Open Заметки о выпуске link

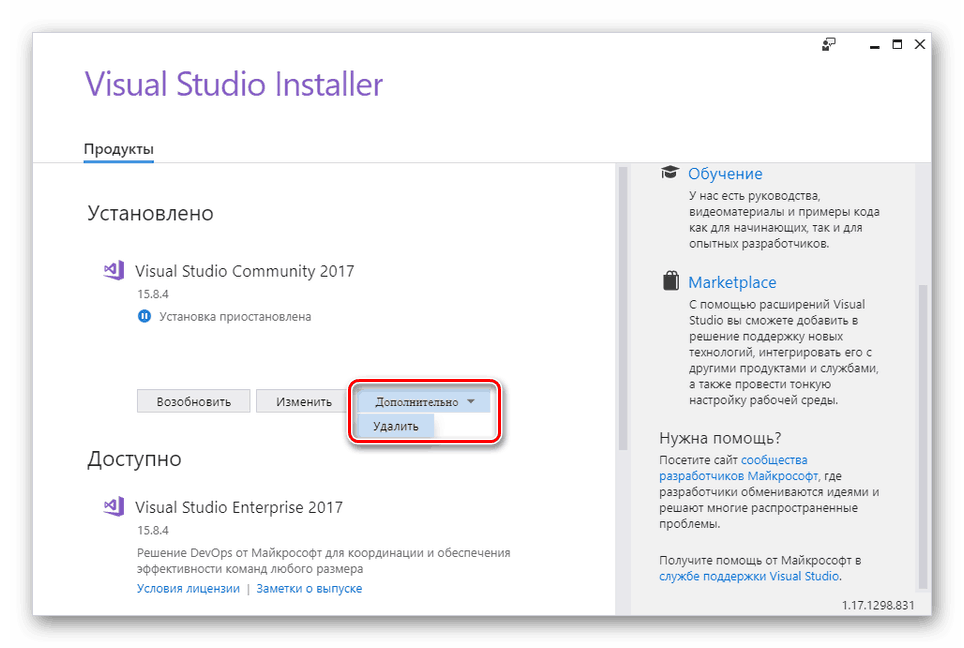coord(309,588)
